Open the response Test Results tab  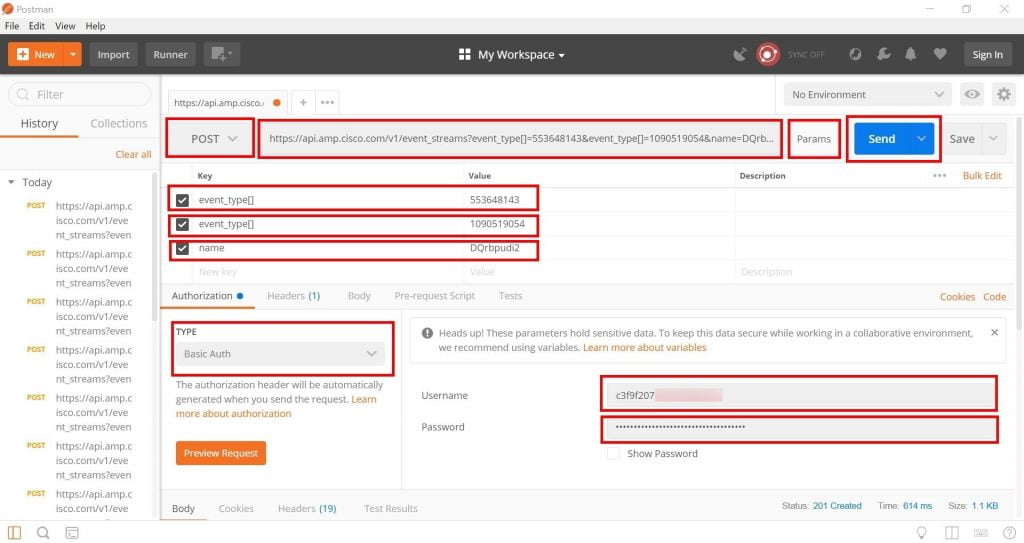point(391,508)
